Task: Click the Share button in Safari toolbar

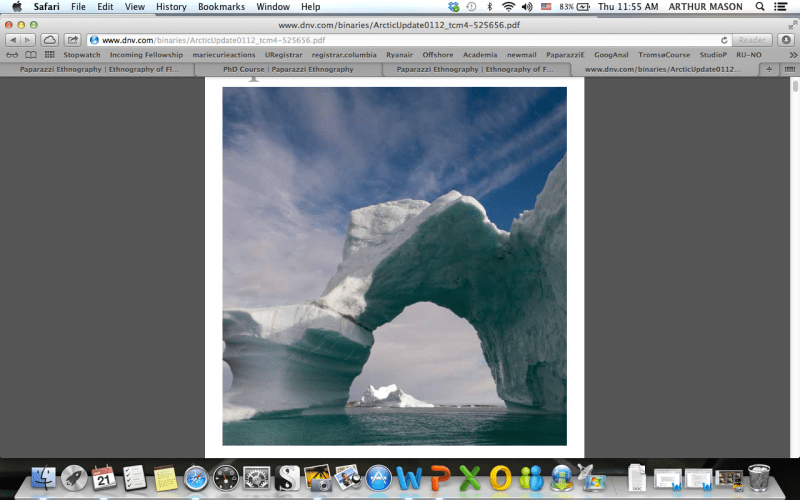Action: point(72,40)
